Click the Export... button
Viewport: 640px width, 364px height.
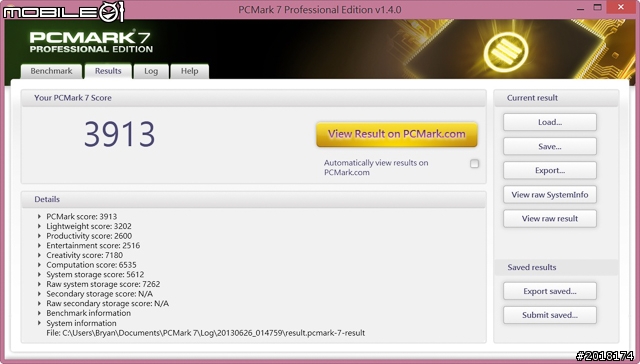click(550, 171)
